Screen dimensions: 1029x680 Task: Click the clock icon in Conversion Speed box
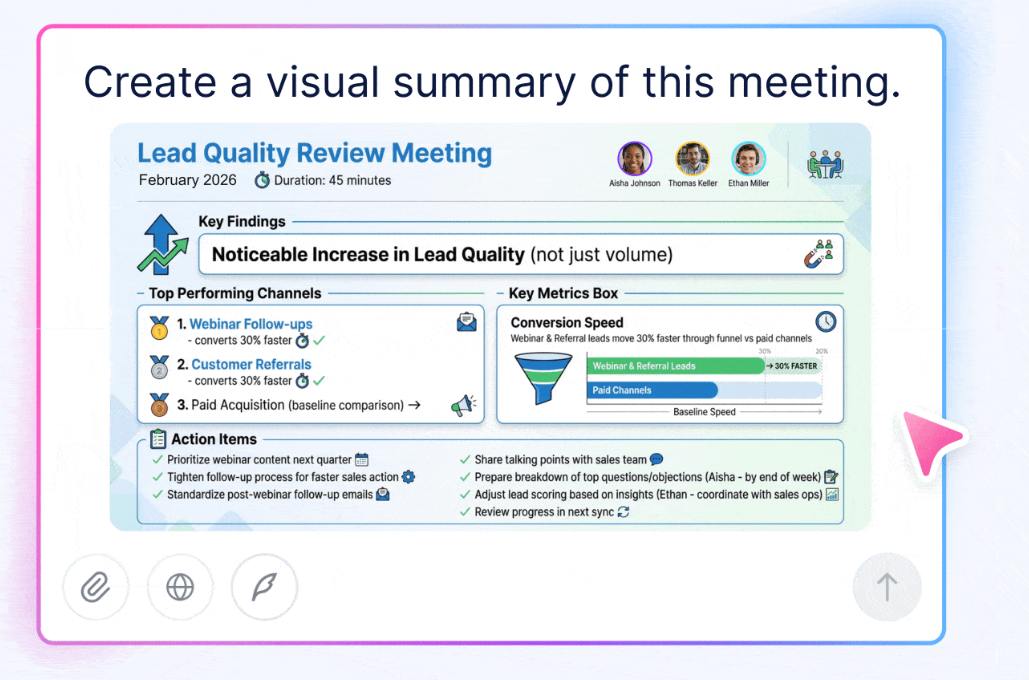[826, 321]
